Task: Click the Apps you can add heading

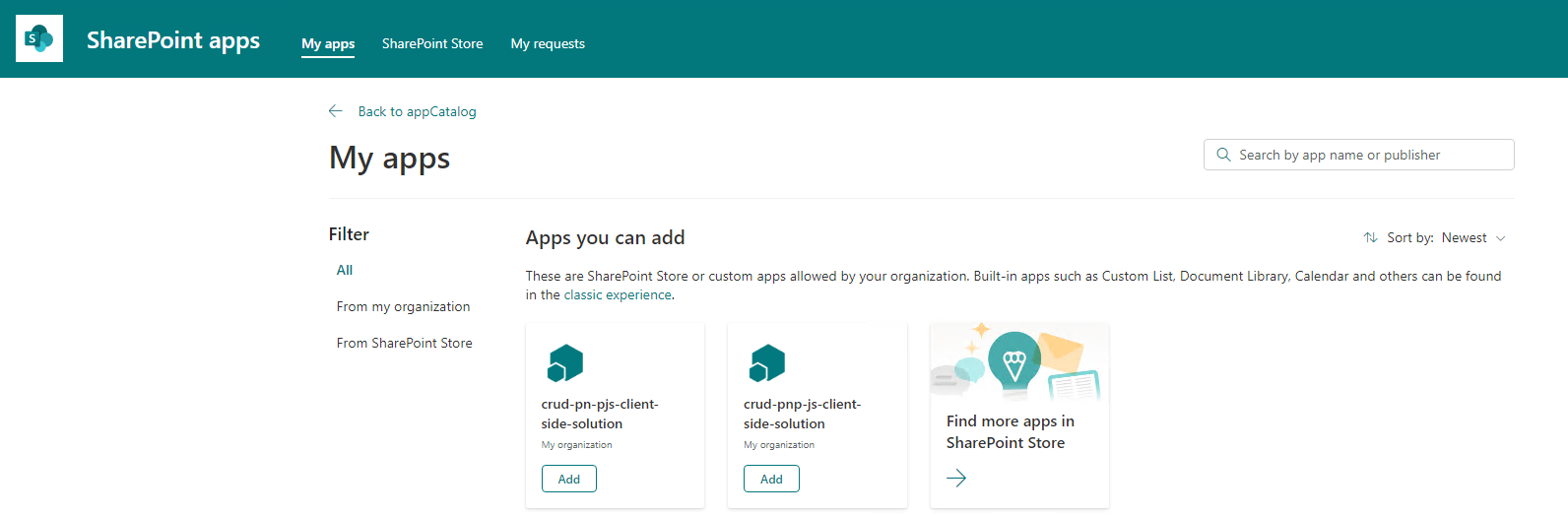Action: coord(606,237)
